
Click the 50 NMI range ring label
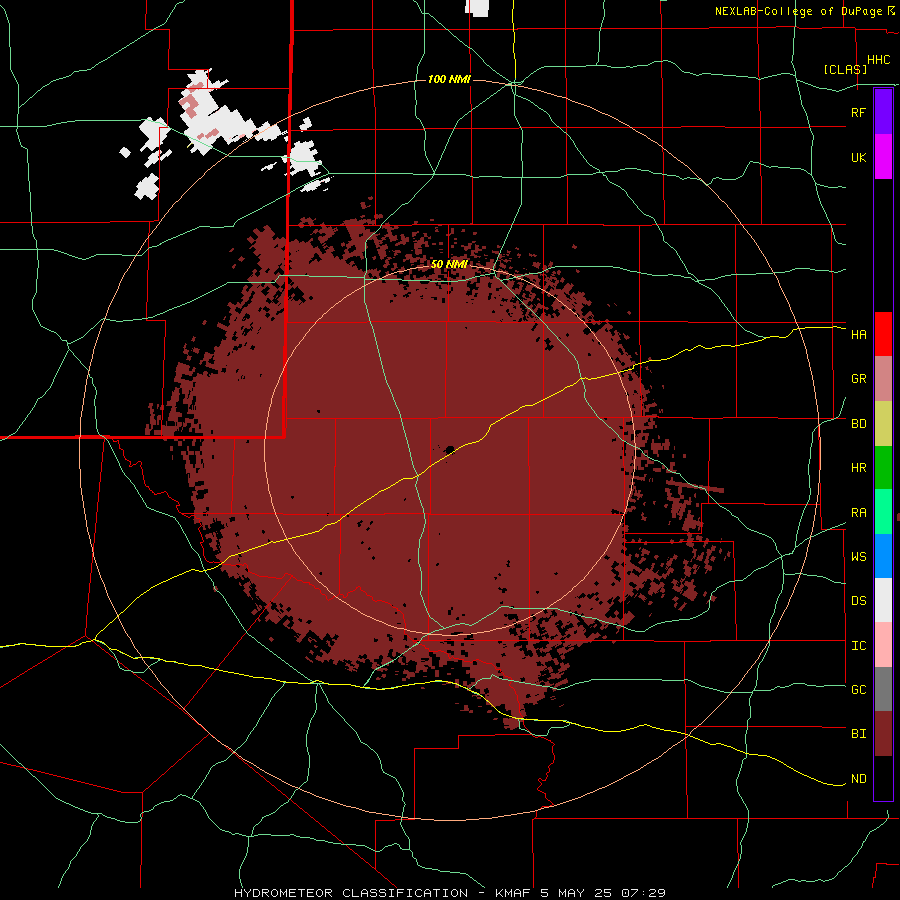(x=449, y=264)
